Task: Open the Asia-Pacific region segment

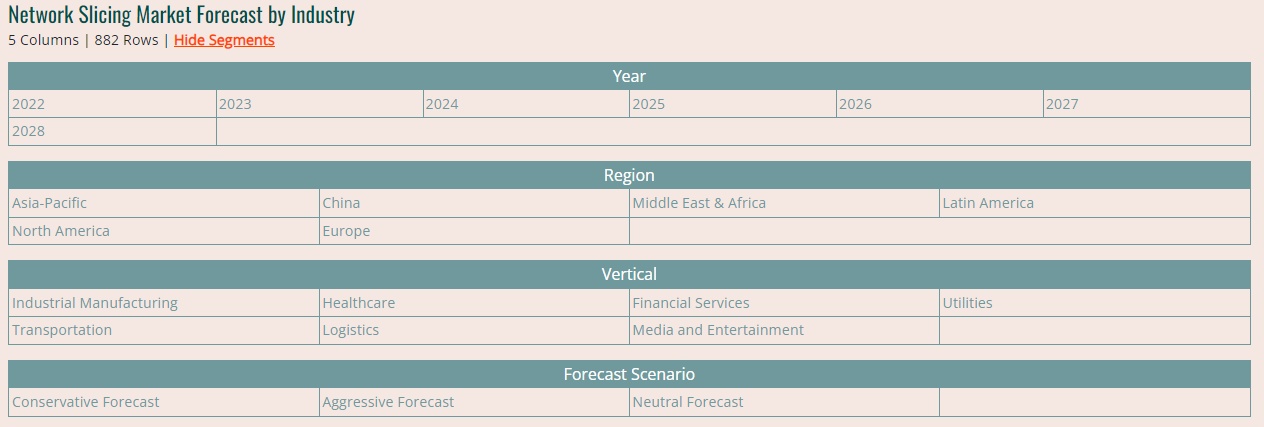Action: coord(50,203)
